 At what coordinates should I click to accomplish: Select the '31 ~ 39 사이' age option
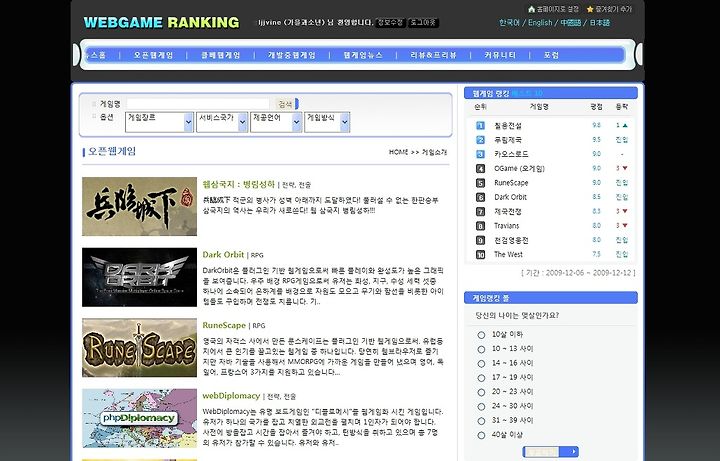[481, 421]
